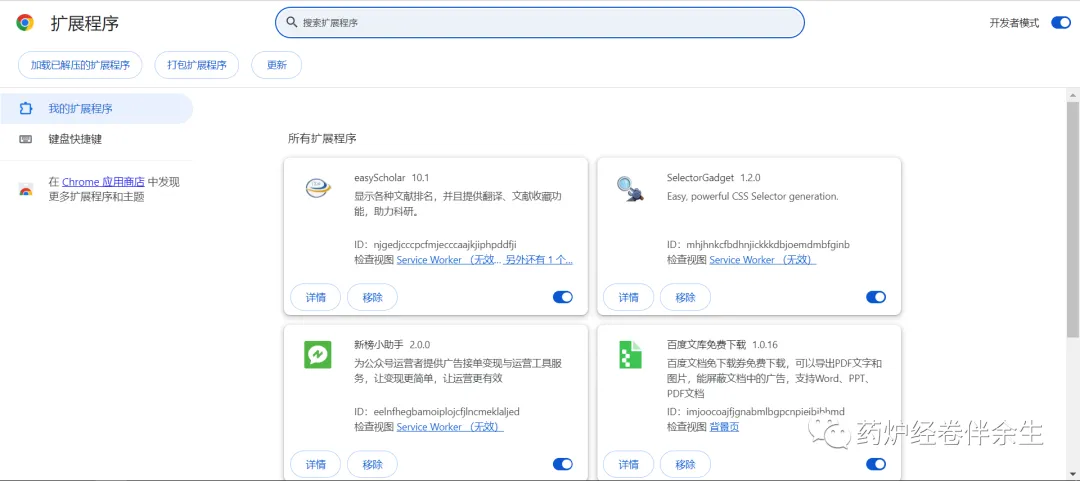Open SelectorGadget Service Worker (无效) link
The image size is (1080, 481).
762,260
